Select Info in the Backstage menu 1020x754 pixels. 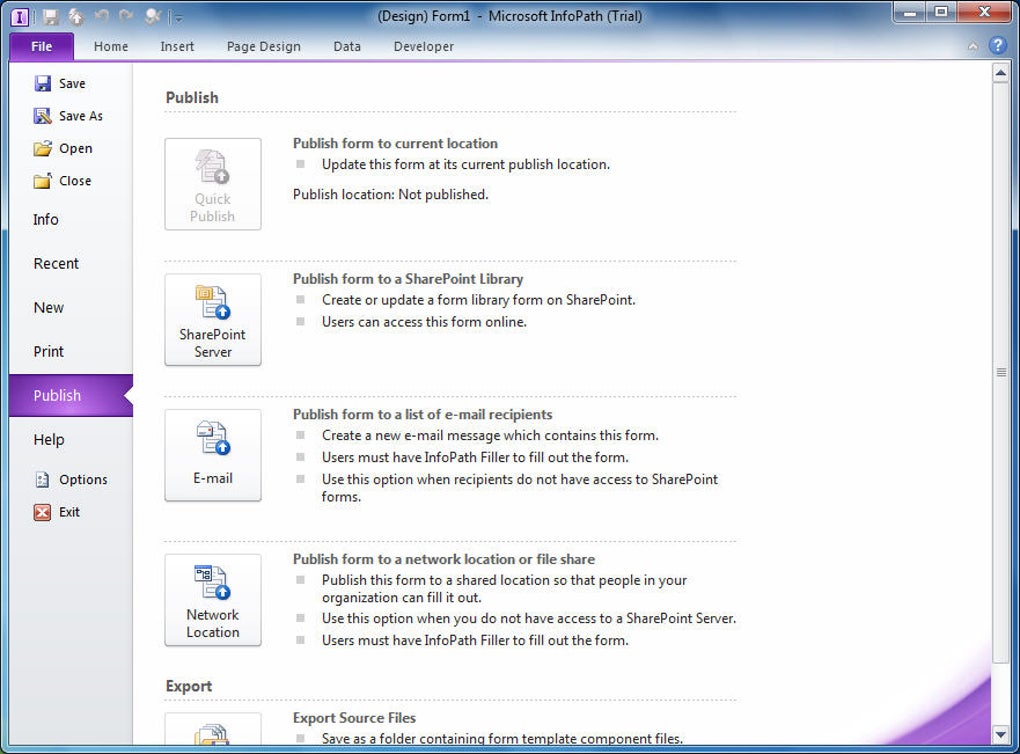(x=71, y=219)
